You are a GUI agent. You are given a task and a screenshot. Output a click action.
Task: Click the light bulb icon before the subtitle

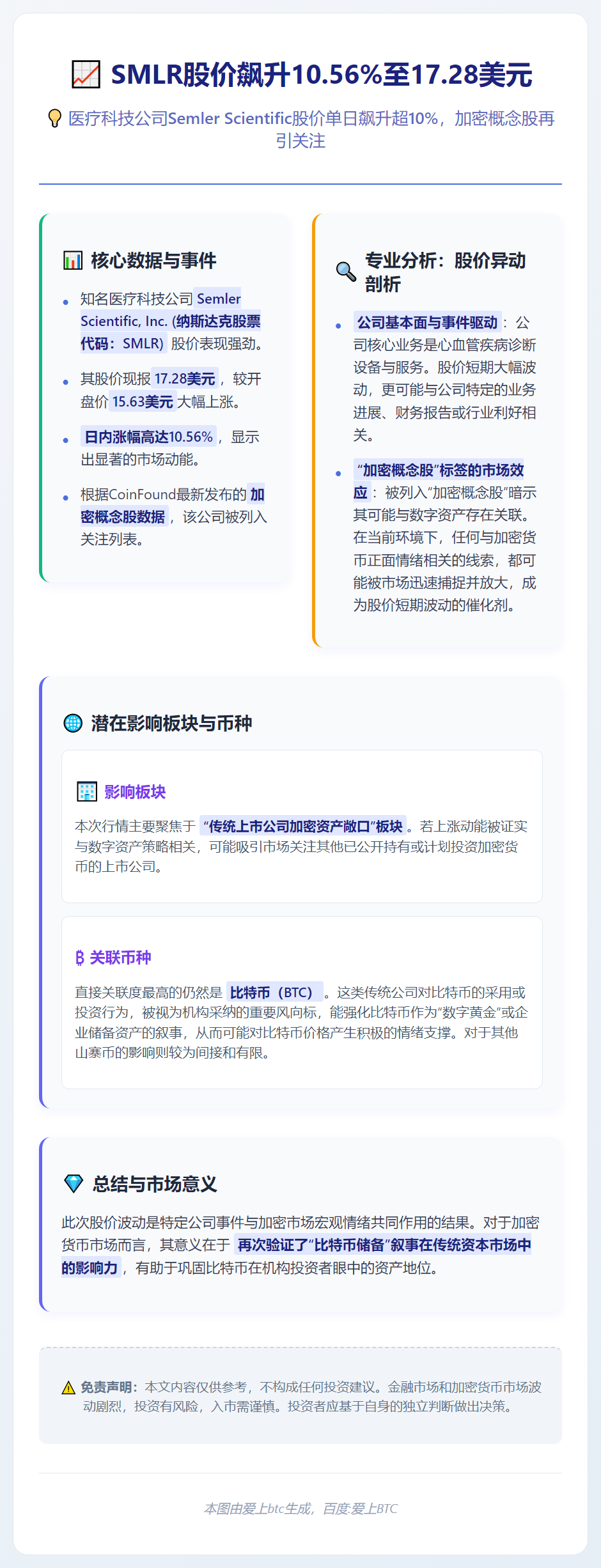tap(55, 118)
